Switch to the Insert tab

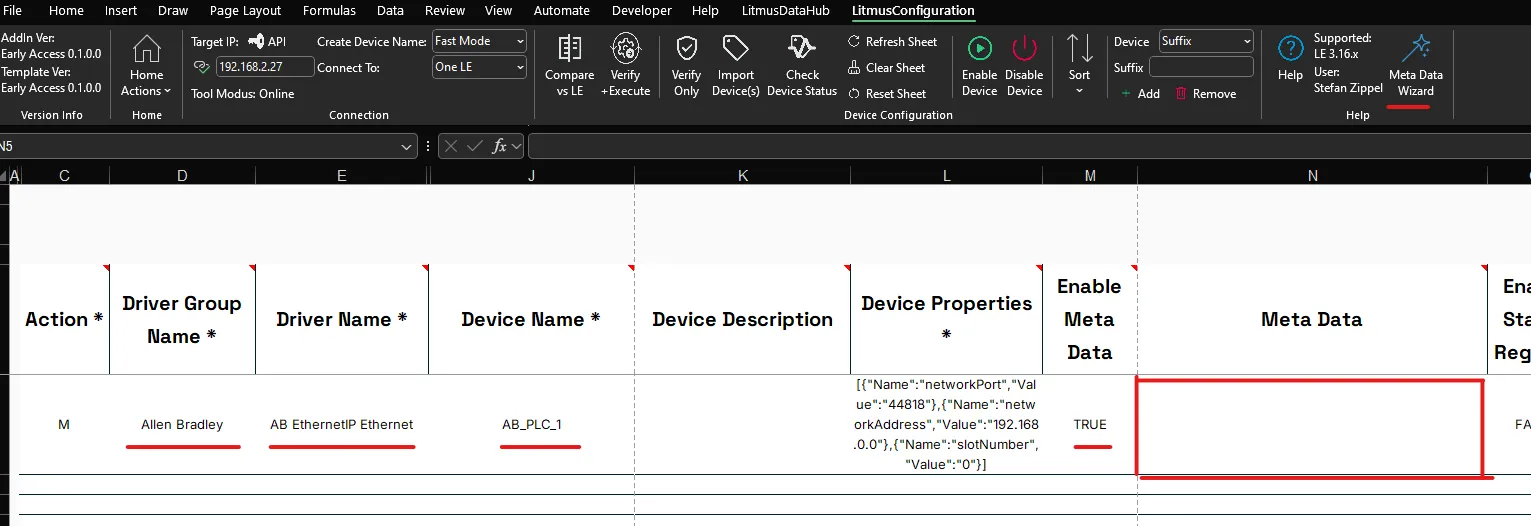click(x=121, y=11)
